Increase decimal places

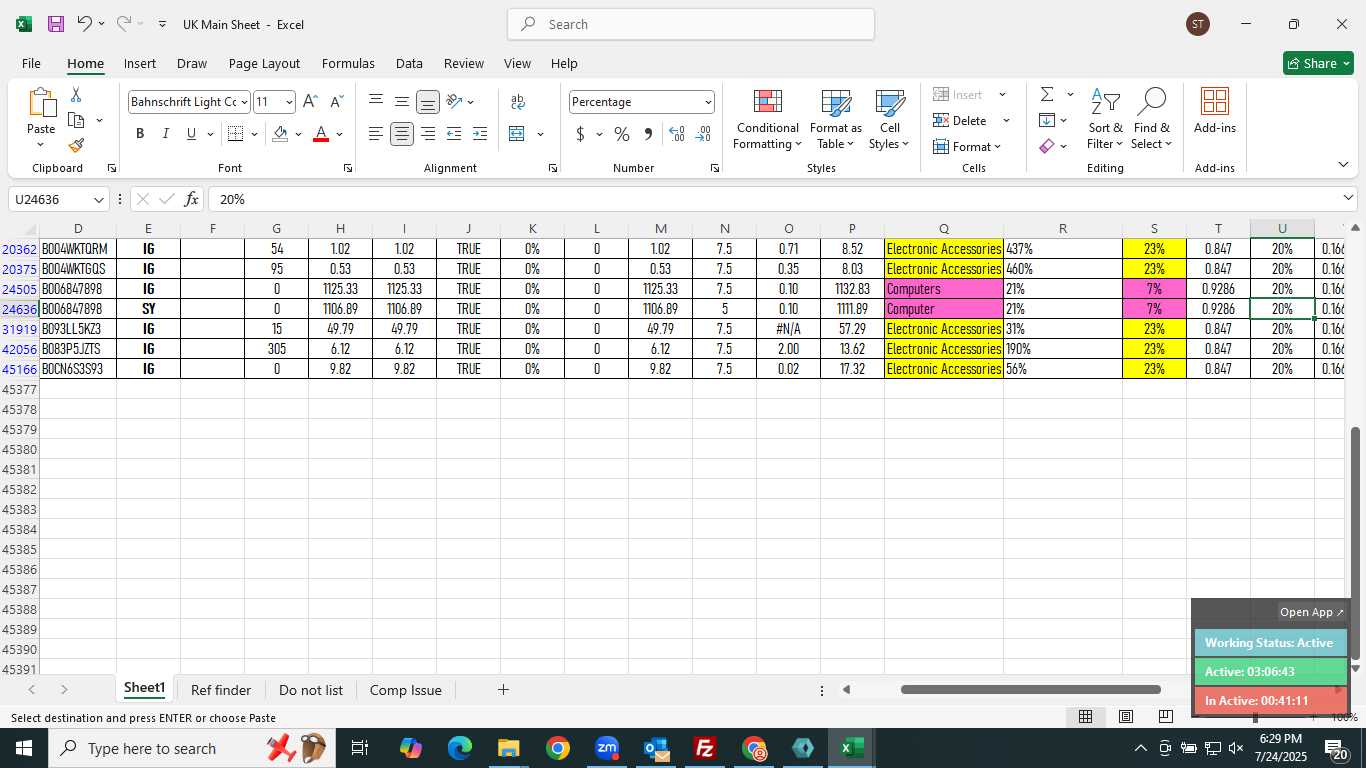[x=677, y=134]
